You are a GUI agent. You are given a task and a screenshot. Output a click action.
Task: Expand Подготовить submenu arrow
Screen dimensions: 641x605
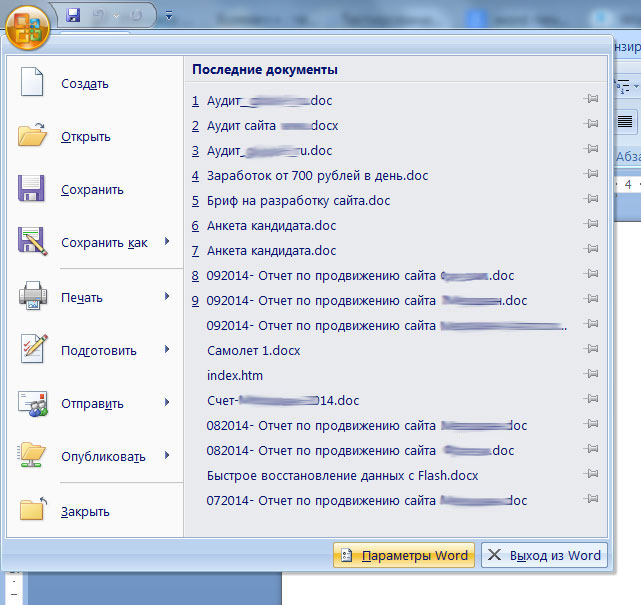point(167,349)
